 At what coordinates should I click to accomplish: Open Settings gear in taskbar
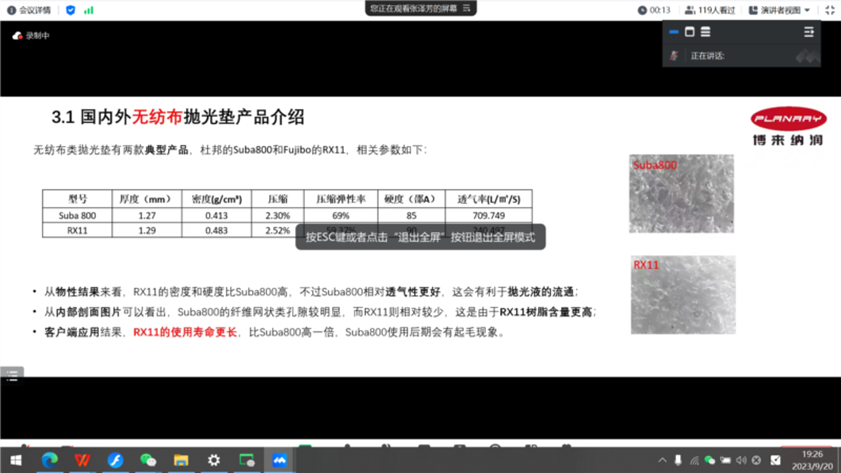tap(213, 460)
